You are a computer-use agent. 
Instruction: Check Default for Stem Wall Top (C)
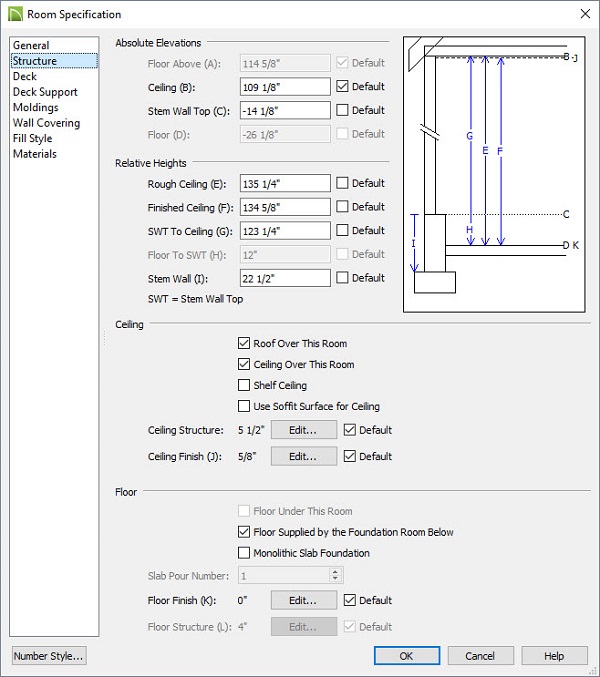click(x=342, y=110)
